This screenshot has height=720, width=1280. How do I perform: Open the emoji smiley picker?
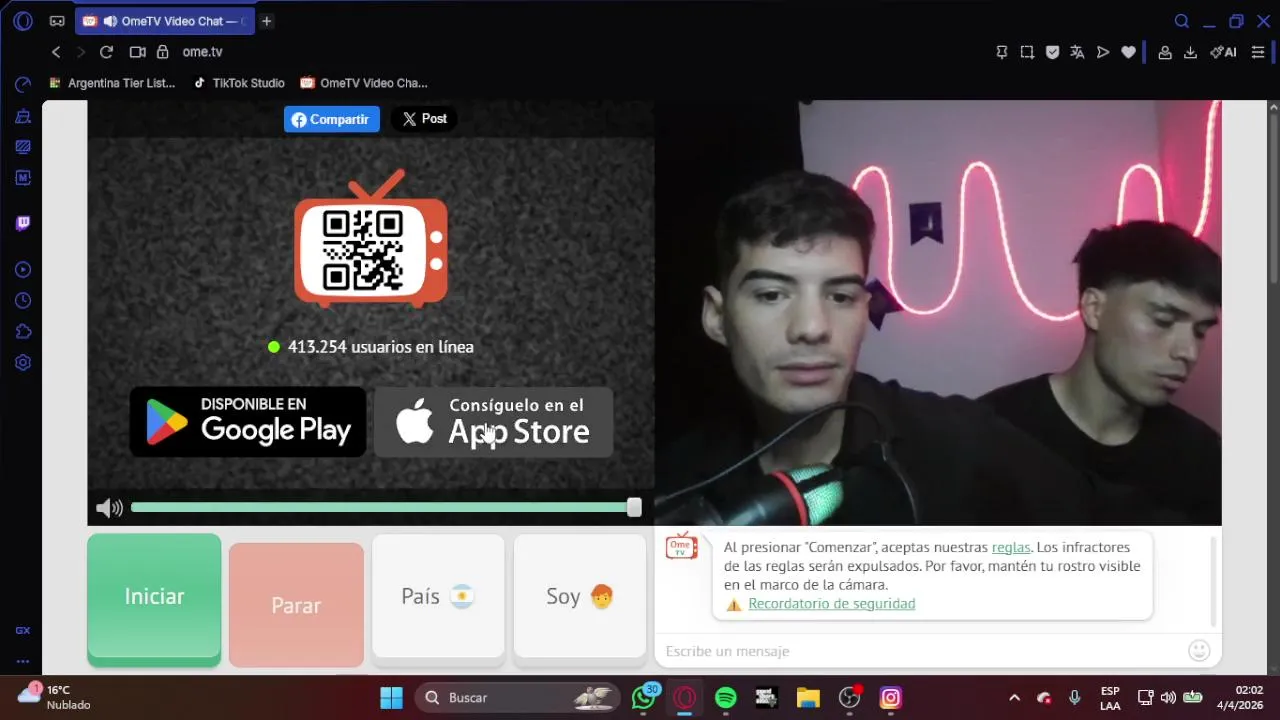(x=1199, y=651)
